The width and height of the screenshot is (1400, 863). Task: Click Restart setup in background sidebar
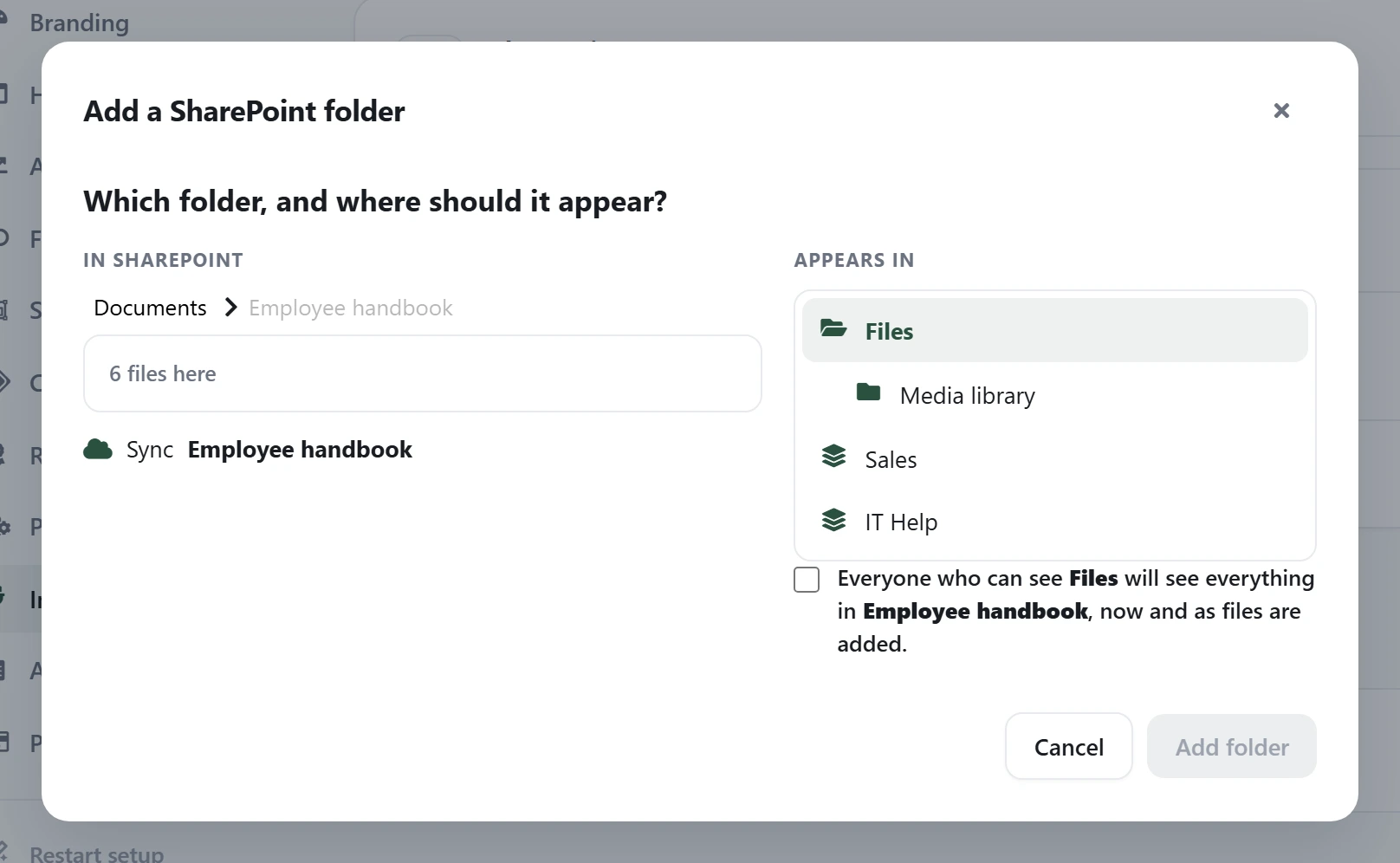coord(96,853)
